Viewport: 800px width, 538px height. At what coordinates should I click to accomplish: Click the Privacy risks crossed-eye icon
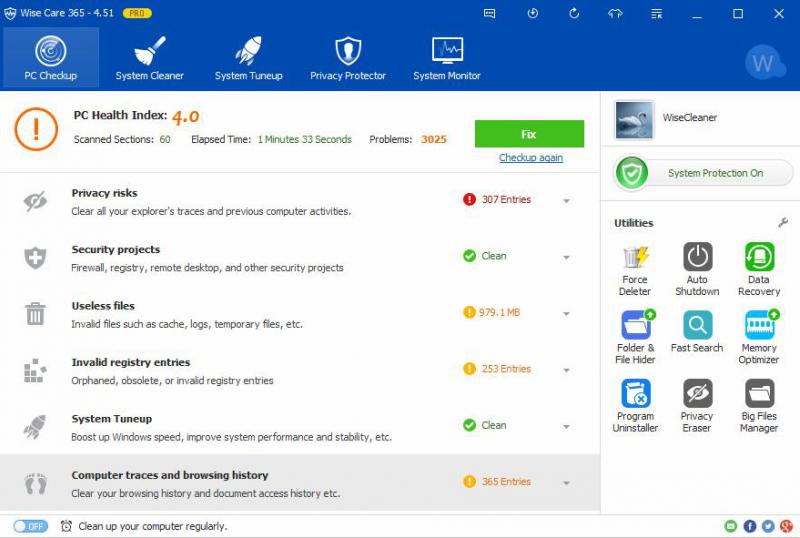pyautogui.click(x=35, y=201)
